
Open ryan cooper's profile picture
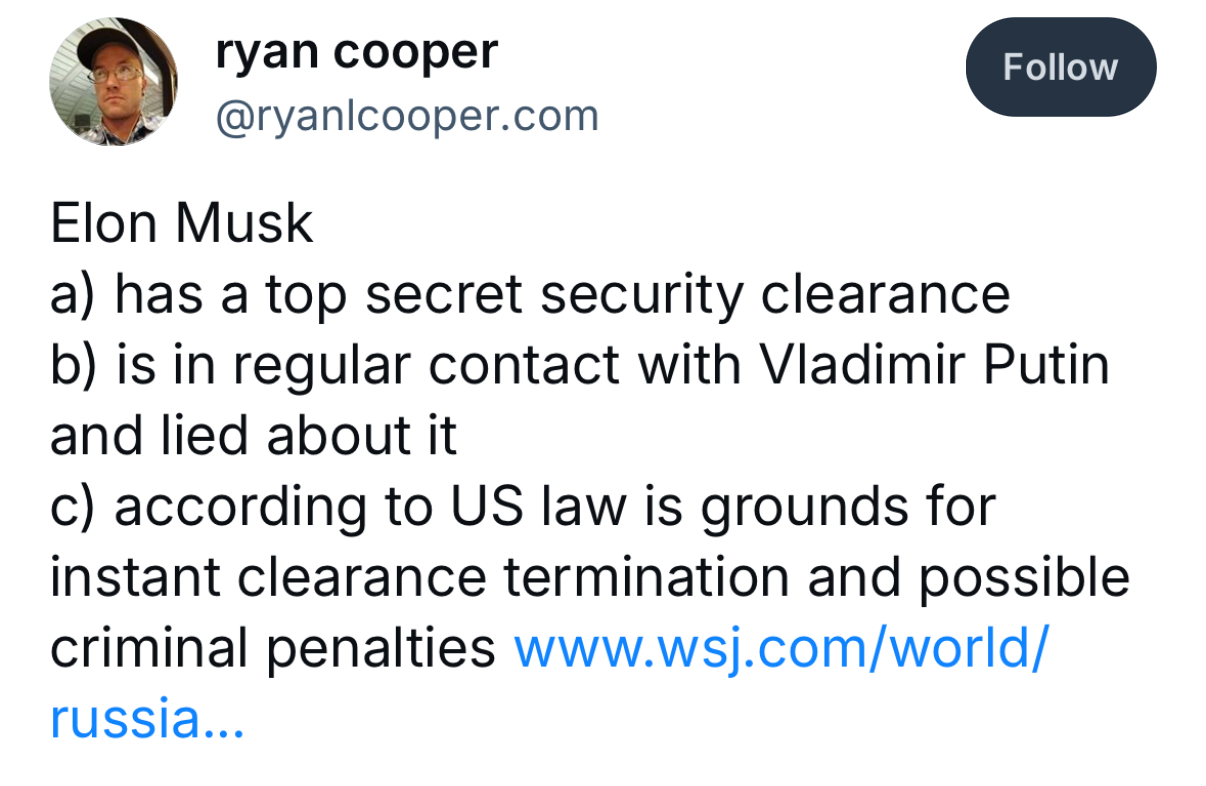click(x=113, y=82)
